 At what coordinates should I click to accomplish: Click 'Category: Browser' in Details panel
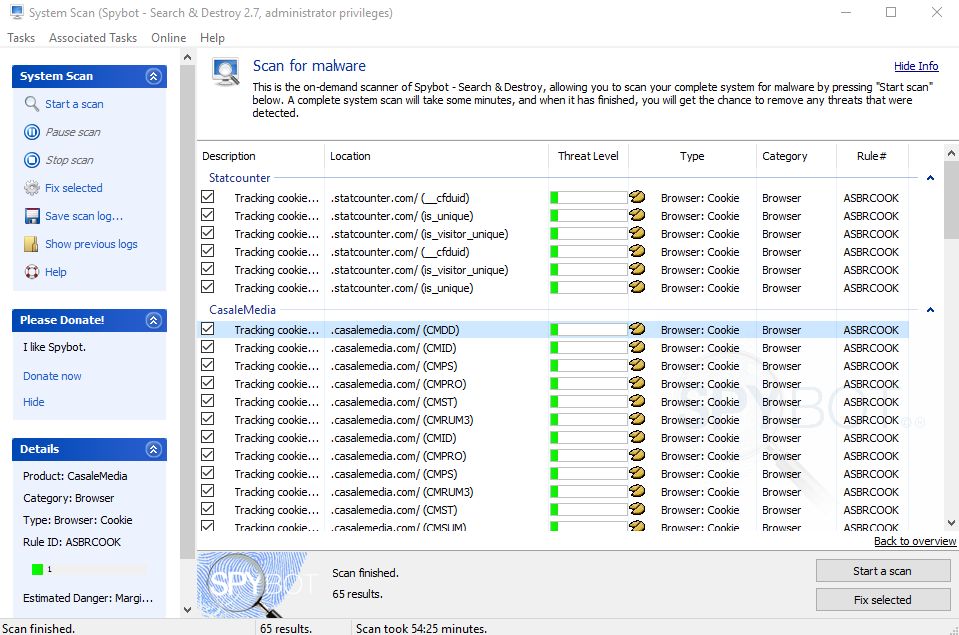(x=68, y=498)
